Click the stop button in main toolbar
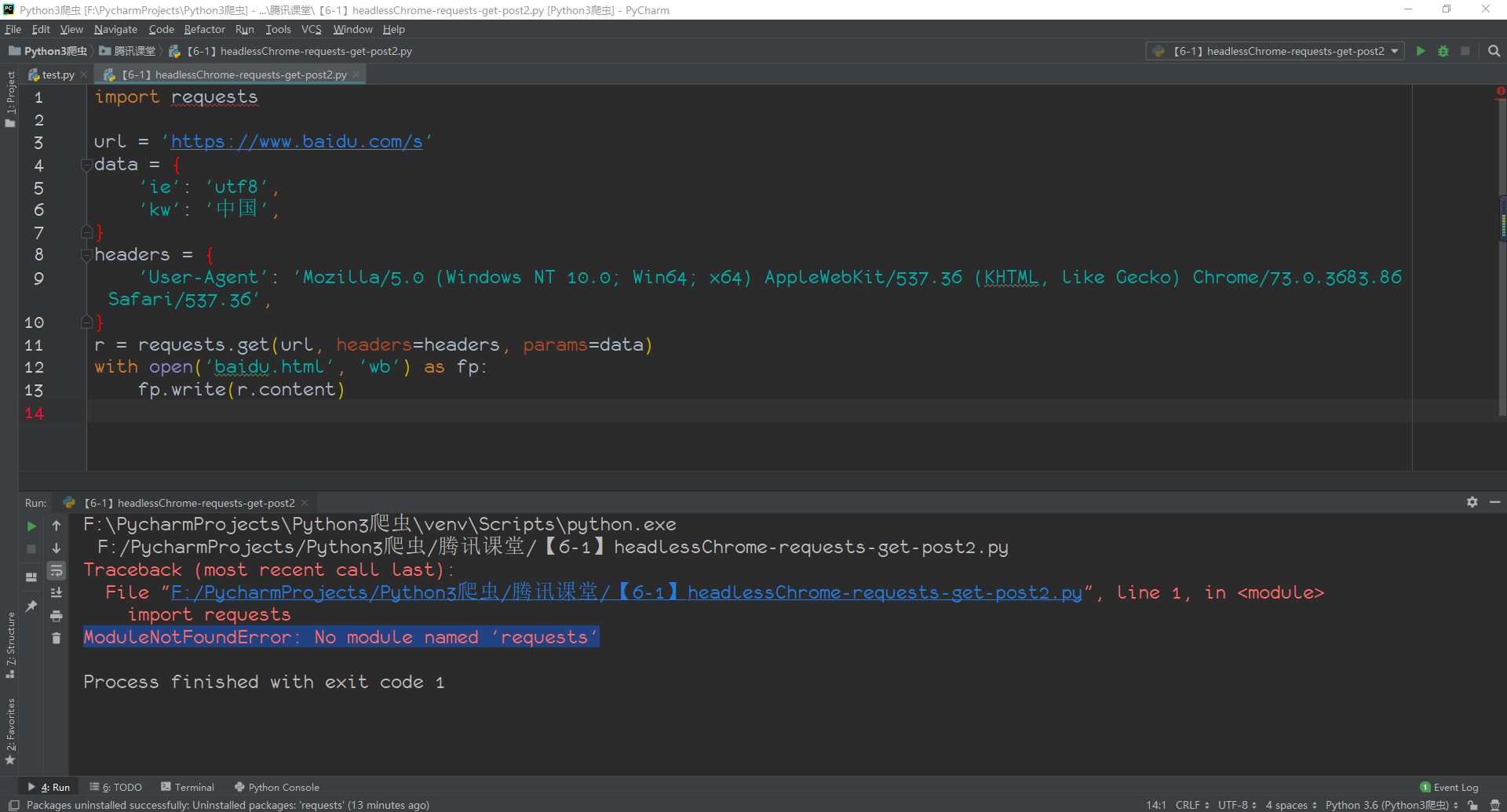 click(x=1465, y=51)
